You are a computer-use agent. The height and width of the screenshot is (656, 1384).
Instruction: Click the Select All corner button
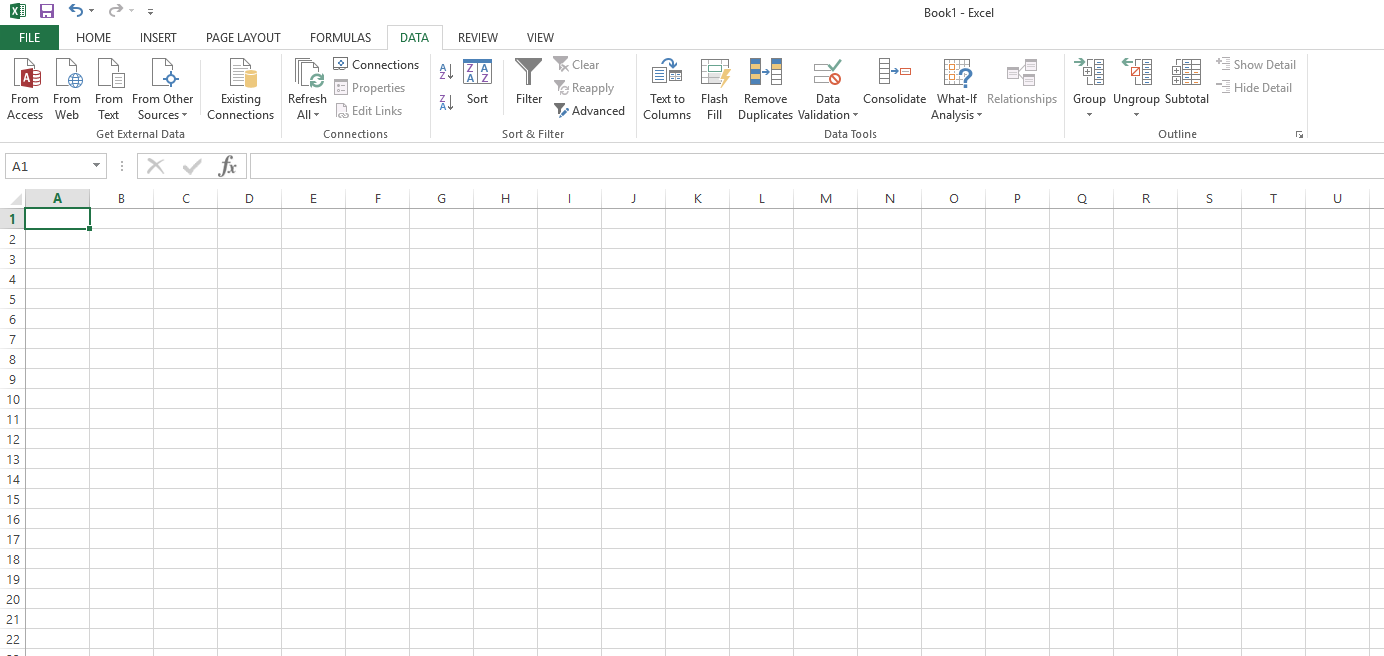[12, 198]
